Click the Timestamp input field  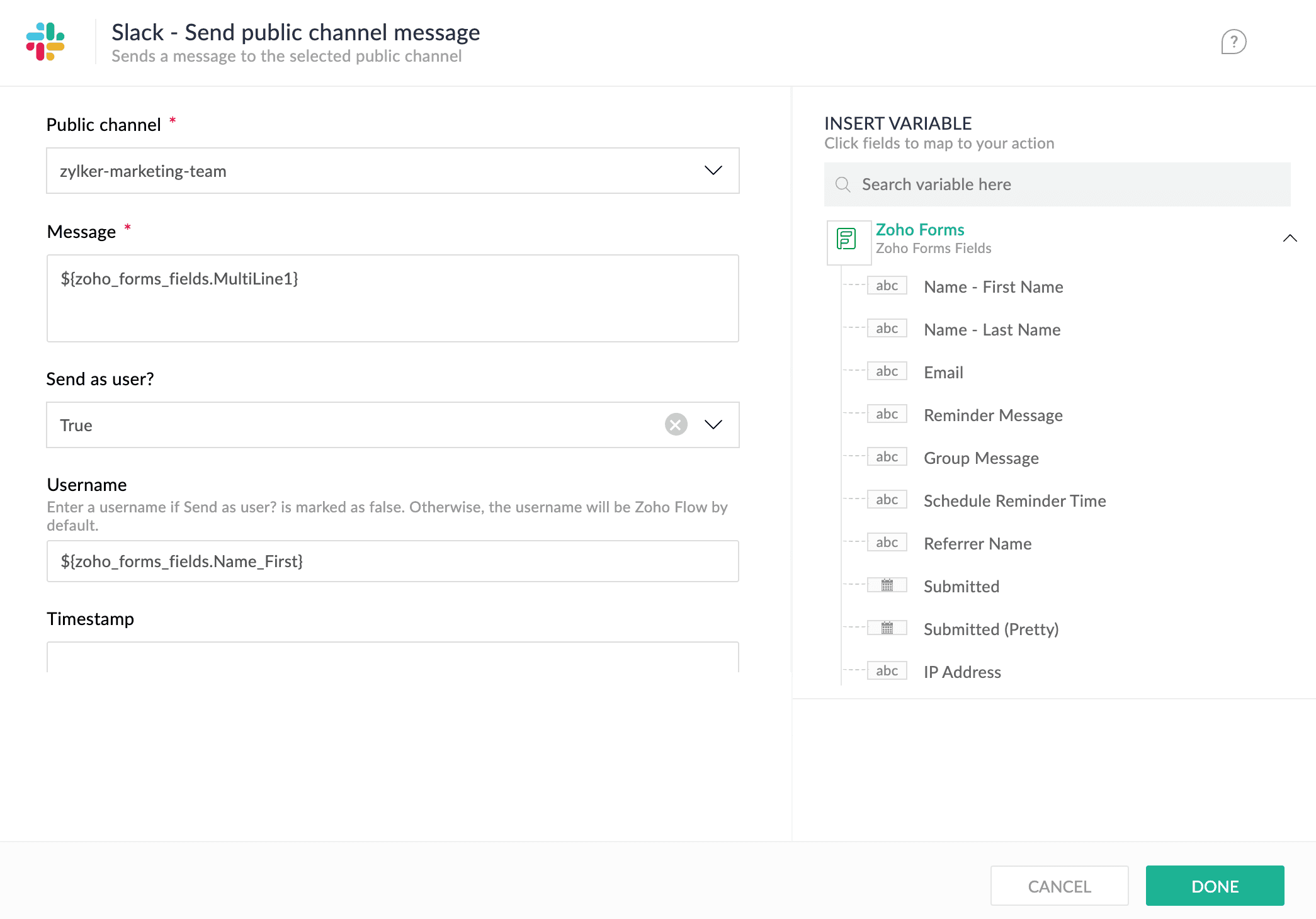[393, 657]
